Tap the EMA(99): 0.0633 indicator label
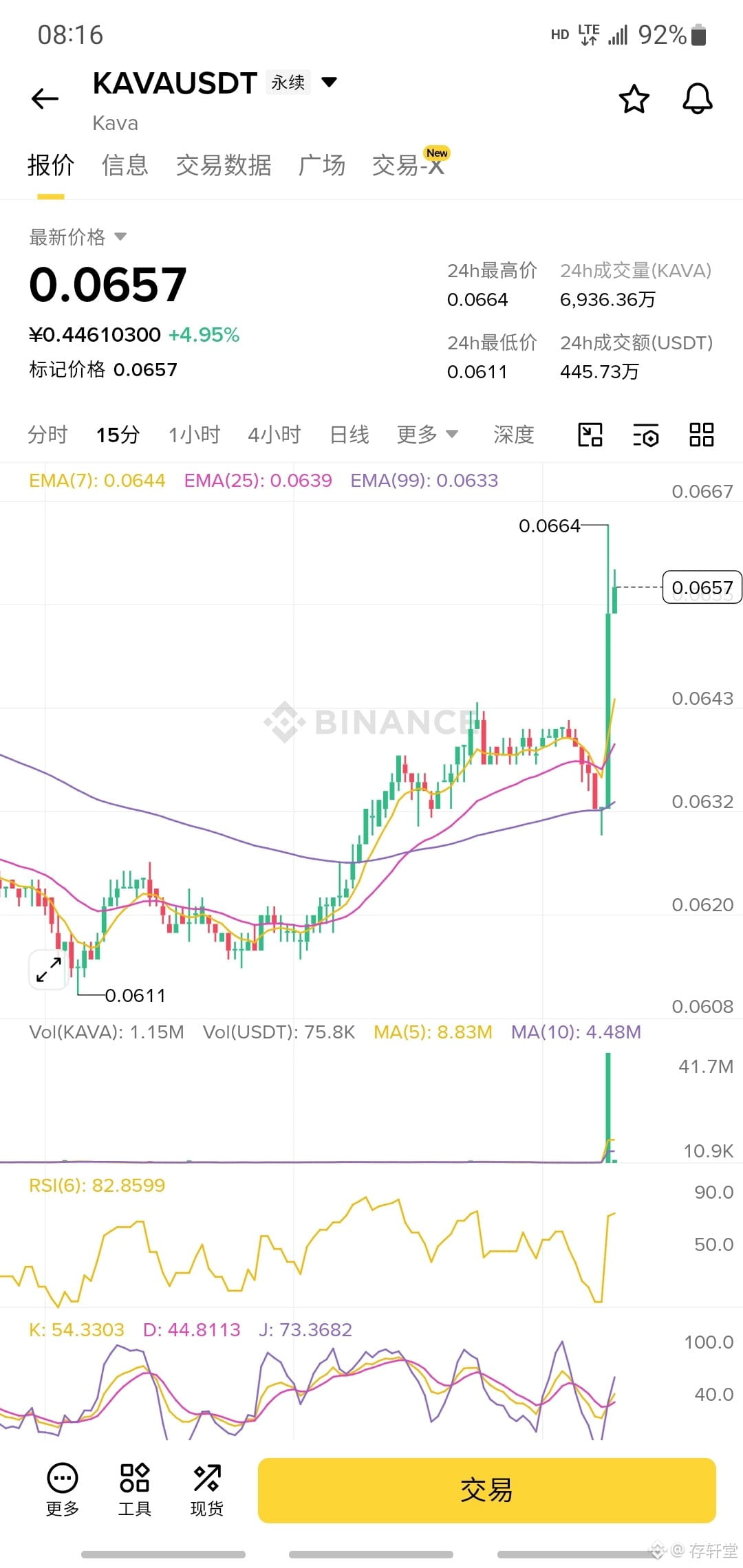Image resolution: width=743 pixels, height=1568 pixels. click(x=424, y=481)
